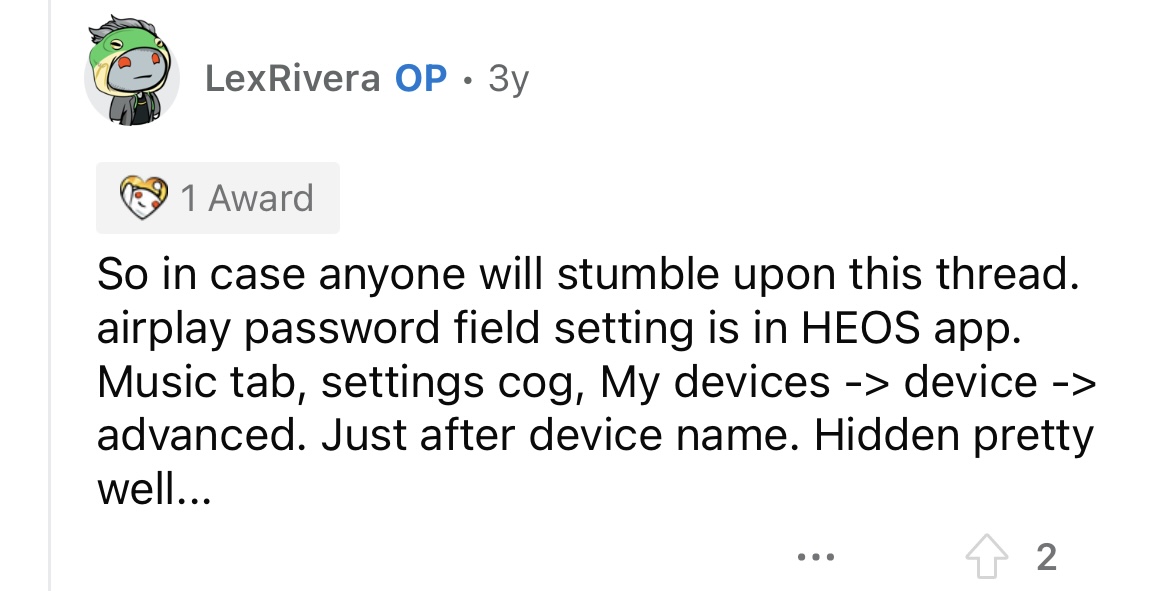This screenshot has height=591, width=1170.
Task: Click the award icon in the badge
Action: (143, 198)
